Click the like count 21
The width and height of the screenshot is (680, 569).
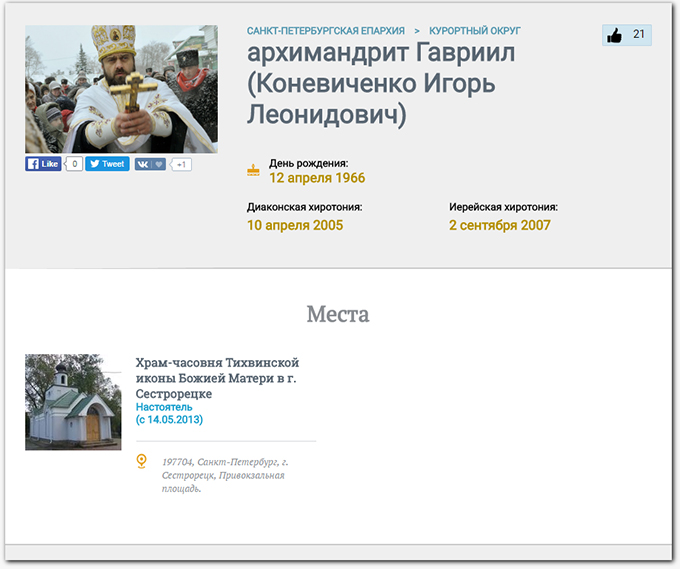[639, 34]
